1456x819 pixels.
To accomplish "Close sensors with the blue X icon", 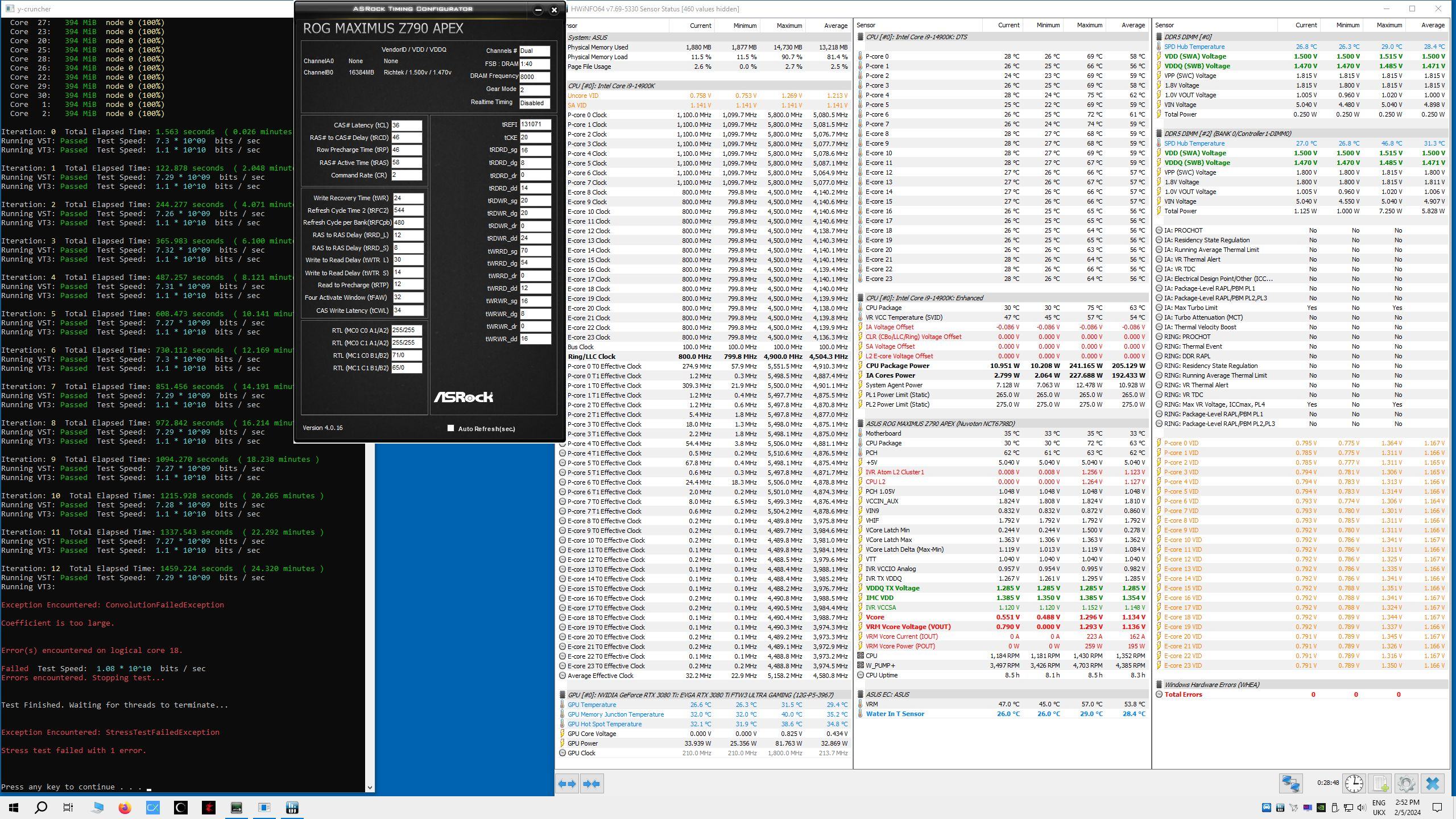I will (1432, 783).
